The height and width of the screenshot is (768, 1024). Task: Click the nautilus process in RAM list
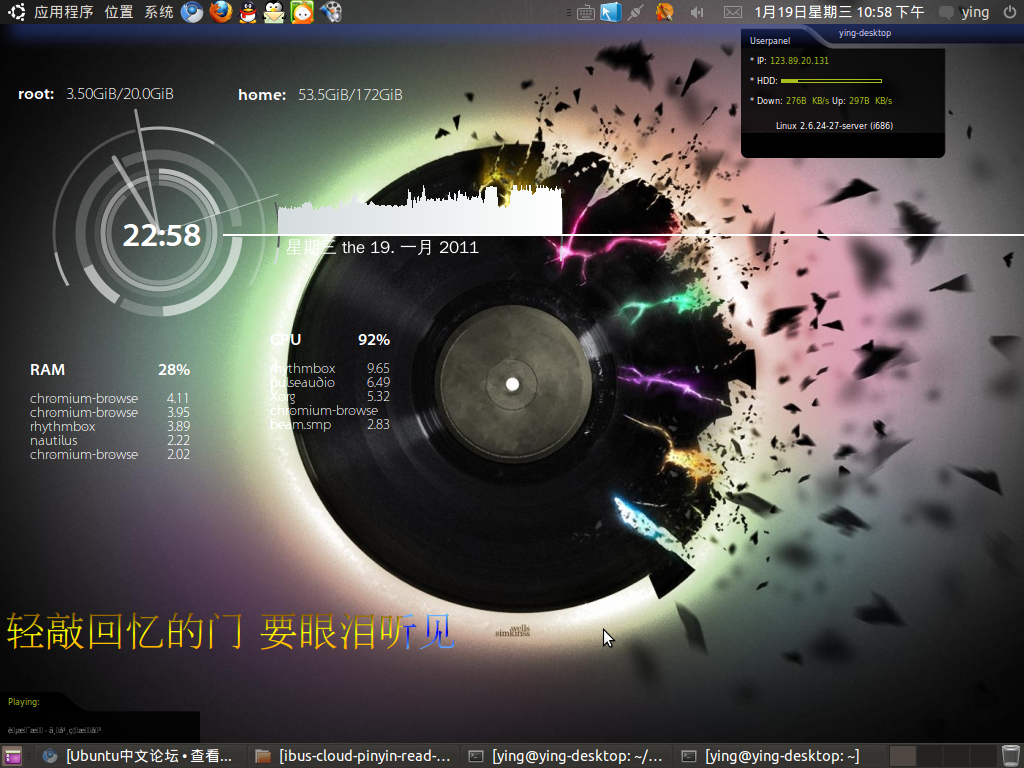click(x=54, y=440)
